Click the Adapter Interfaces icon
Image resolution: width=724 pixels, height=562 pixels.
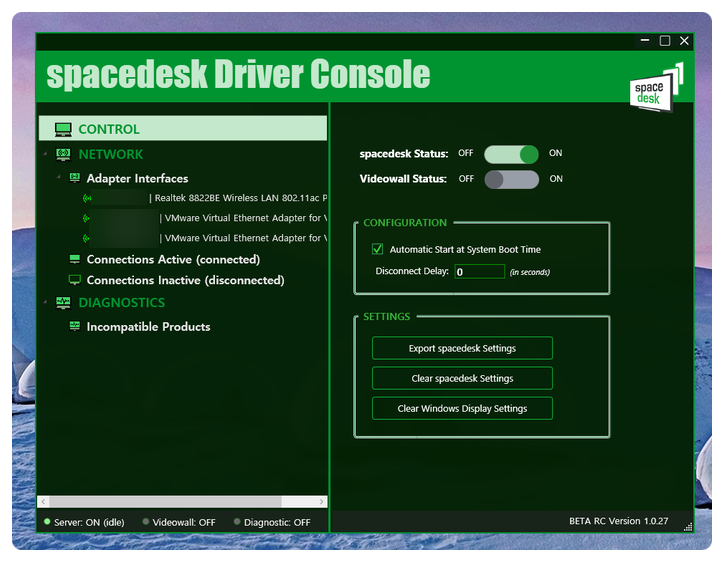[75, 178]
